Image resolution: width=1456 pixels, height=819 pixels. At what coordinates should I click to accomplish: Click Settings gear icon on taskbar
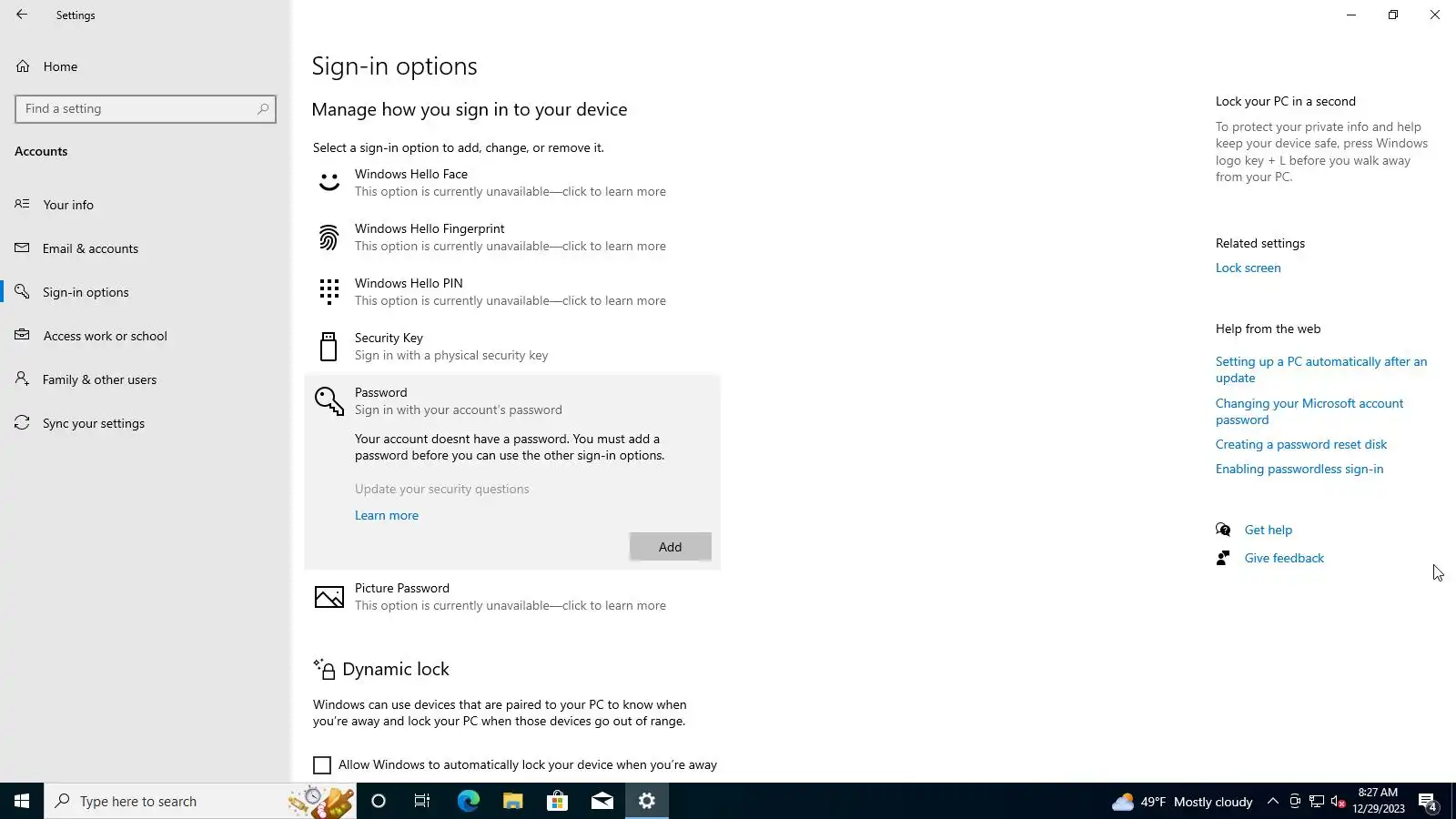coord(646,801)
